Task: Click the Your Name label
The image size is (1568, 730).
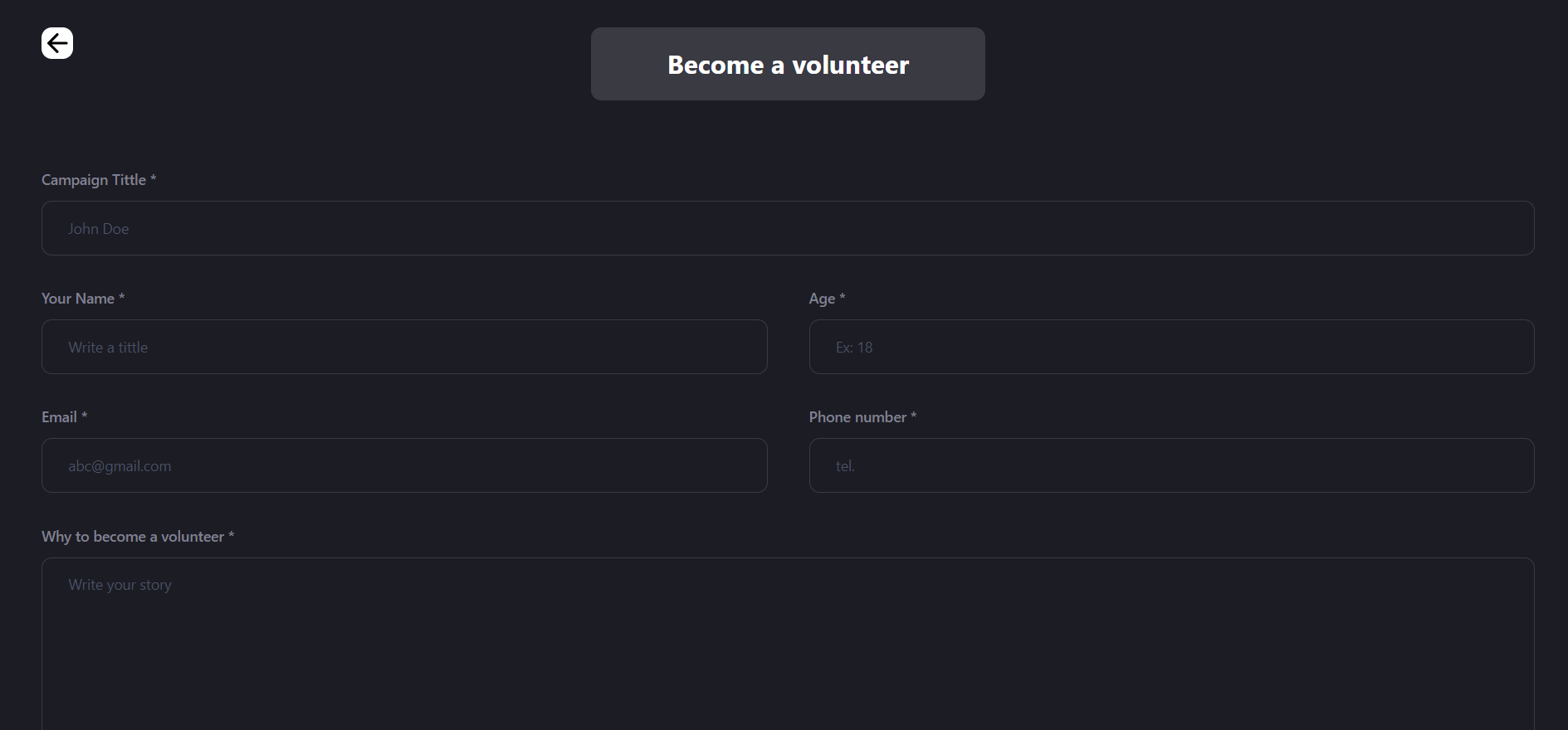Action: [x=78, y=299]
